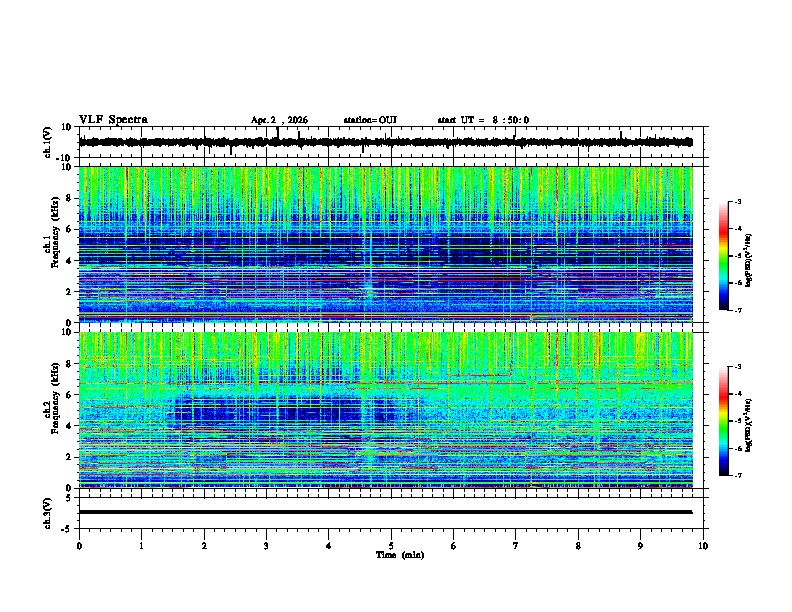
Task: Click the ch.2 color bar log(PSD) label
Action: point(749,425)
